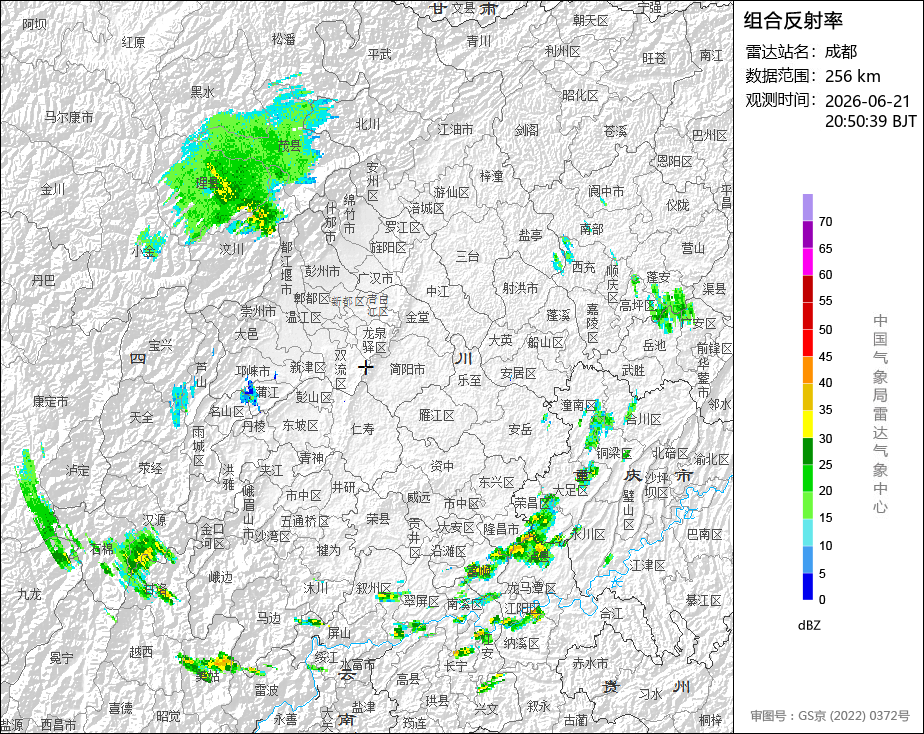
Task: Click the '安岳' map label
Action: point(520,429)
